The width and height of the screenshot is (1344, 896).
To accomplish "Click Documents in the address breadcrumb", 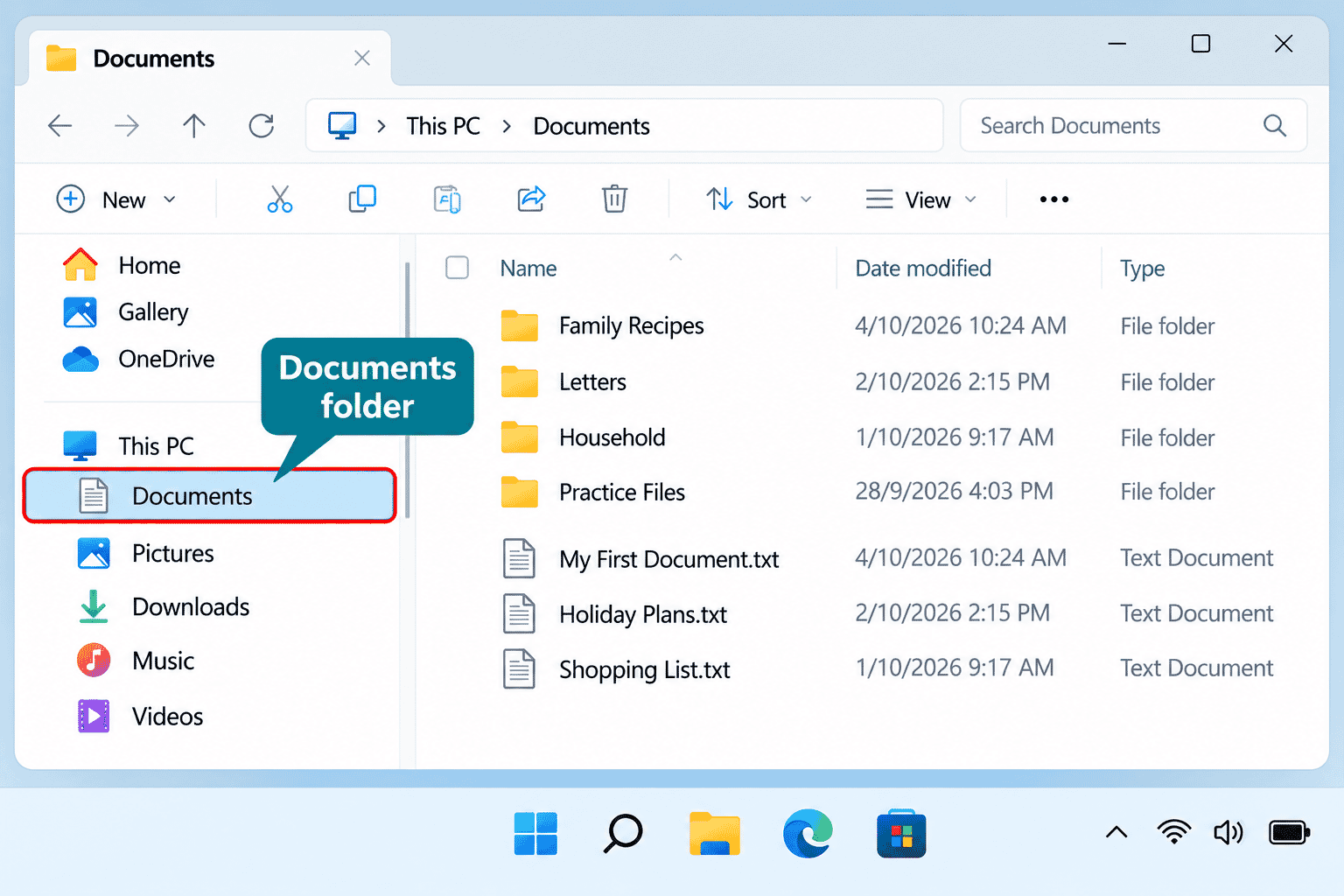I will 591,126.
